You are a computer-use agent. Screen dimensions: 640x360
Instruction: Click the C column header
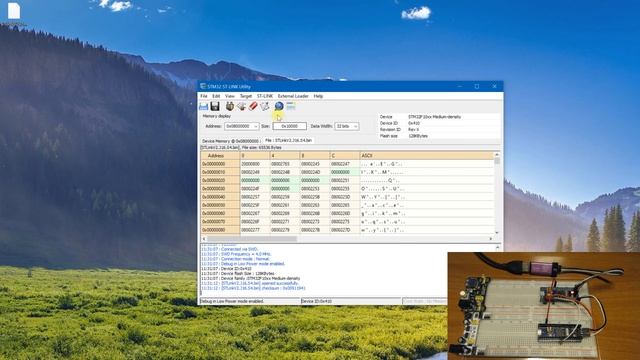(344, 156)
